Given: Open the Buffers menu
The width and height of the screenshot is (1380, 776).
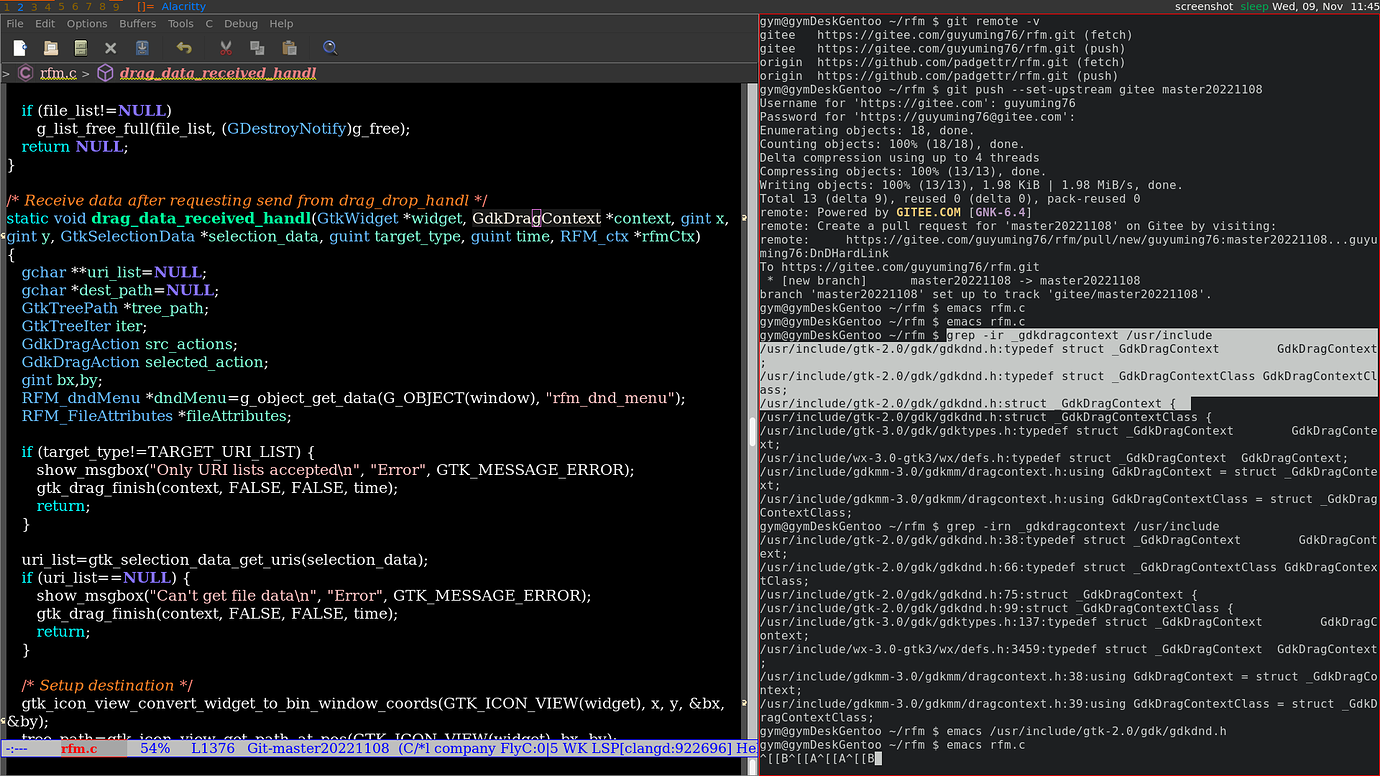Looking at the screenshot, I should pos(137,23).
